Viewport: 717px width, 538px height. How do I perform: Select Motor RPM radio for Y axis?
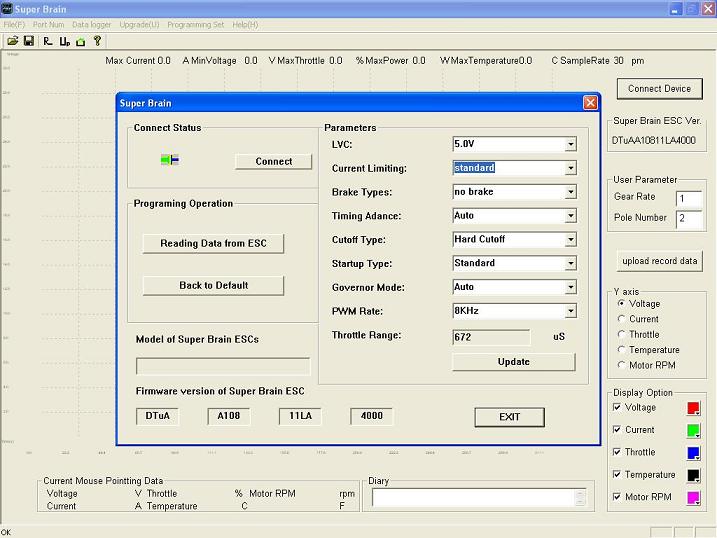click(621, 365)
